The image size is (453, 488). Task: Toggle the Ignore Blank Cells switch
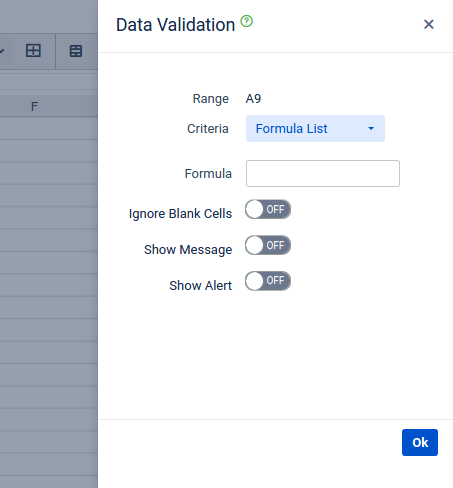pyautogui.click(x=268, y=210)
